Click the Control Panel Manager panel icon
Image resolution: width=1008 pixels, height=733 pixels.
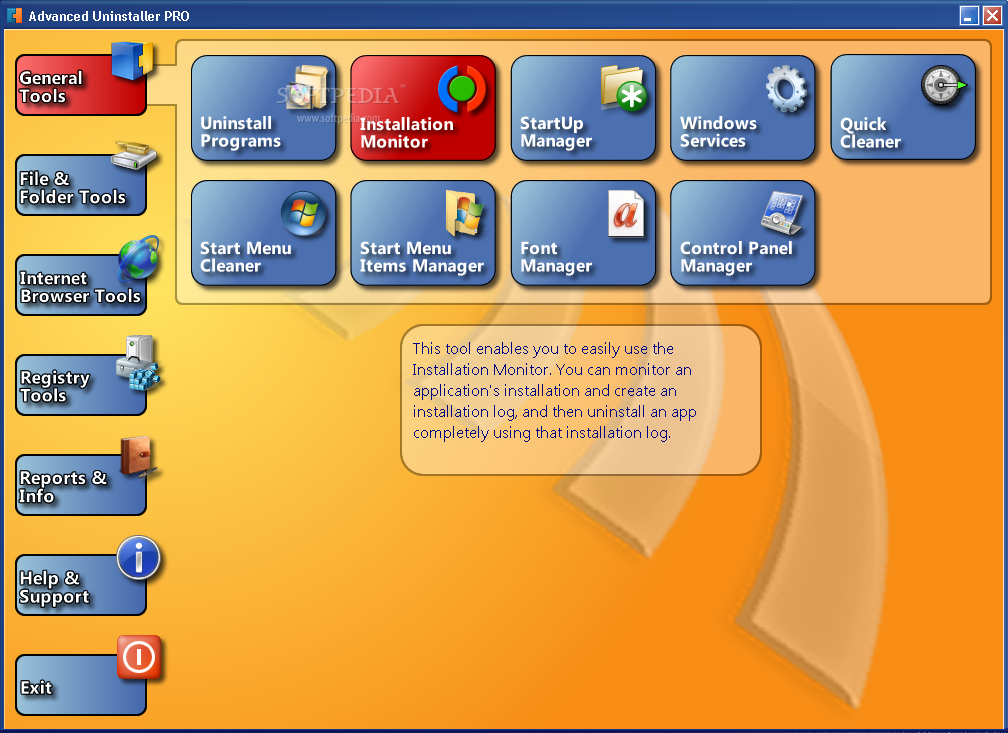782,213
